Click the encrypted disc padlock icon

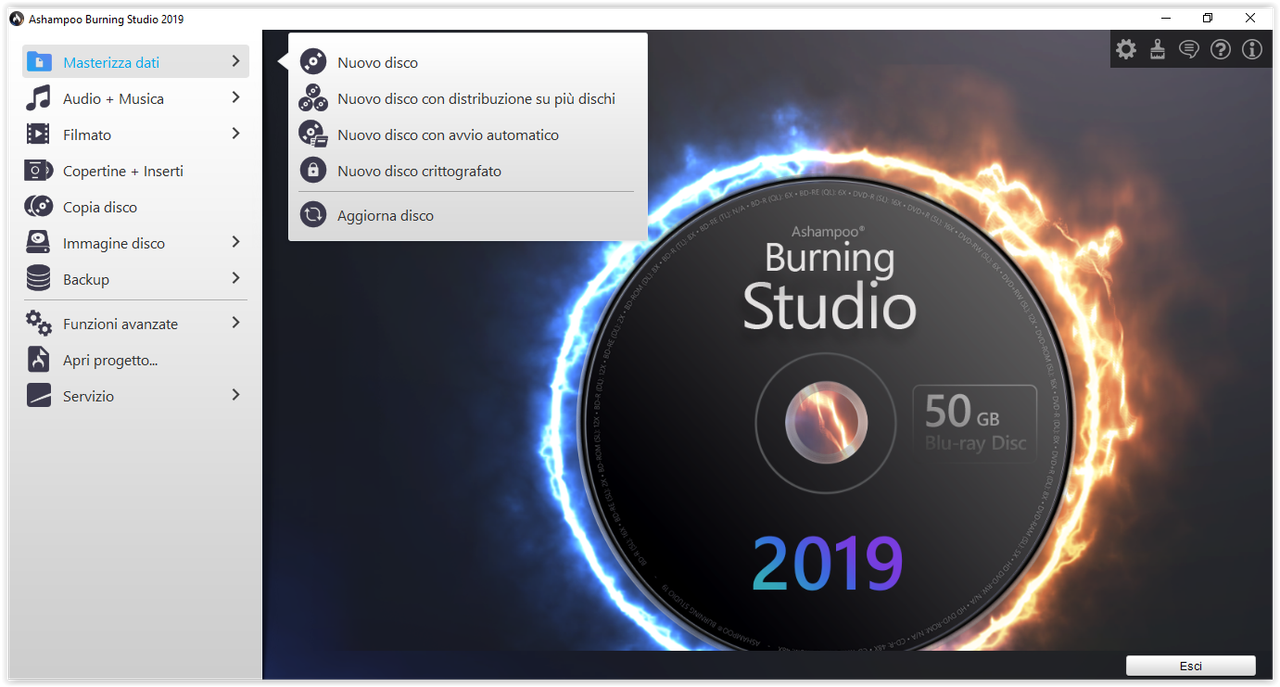(313, 171)
